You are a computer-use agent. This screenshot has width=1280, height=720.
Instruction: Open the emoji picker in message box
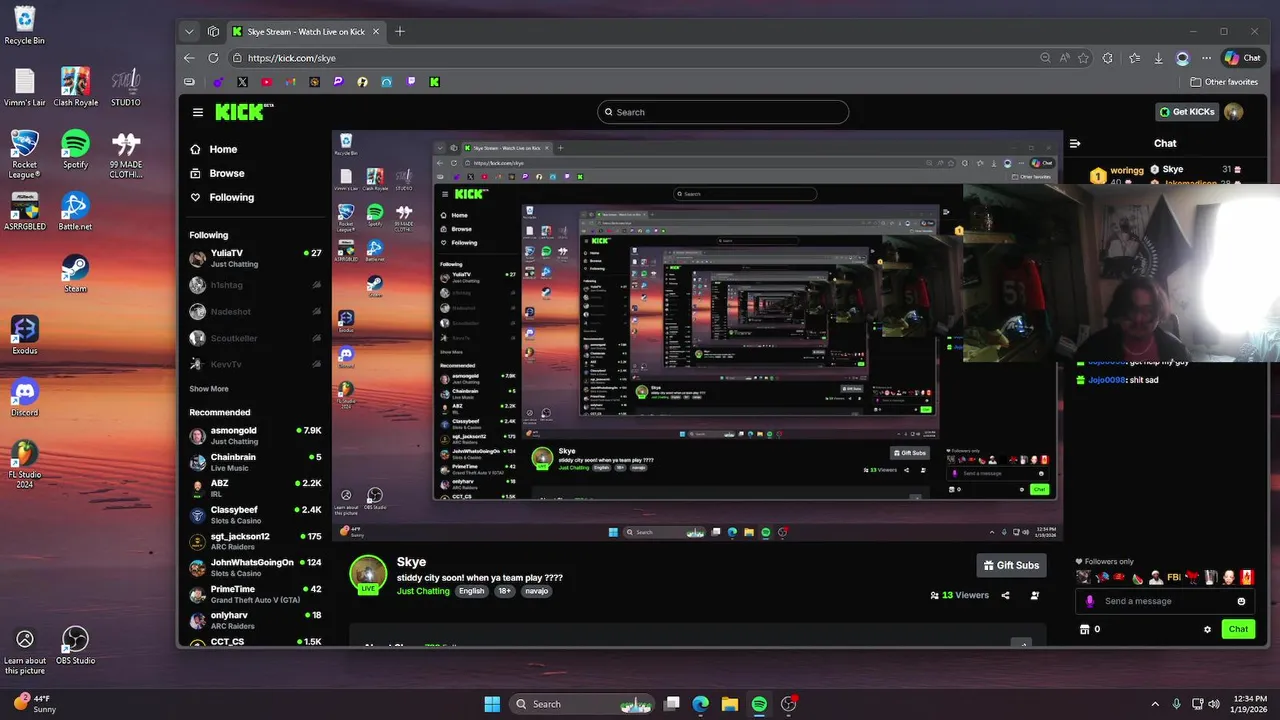[1241, 601]
